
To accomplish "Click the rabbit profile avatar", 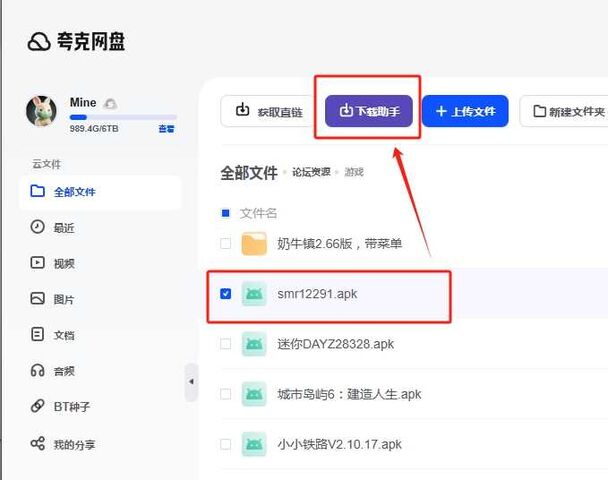I will 43,112.
